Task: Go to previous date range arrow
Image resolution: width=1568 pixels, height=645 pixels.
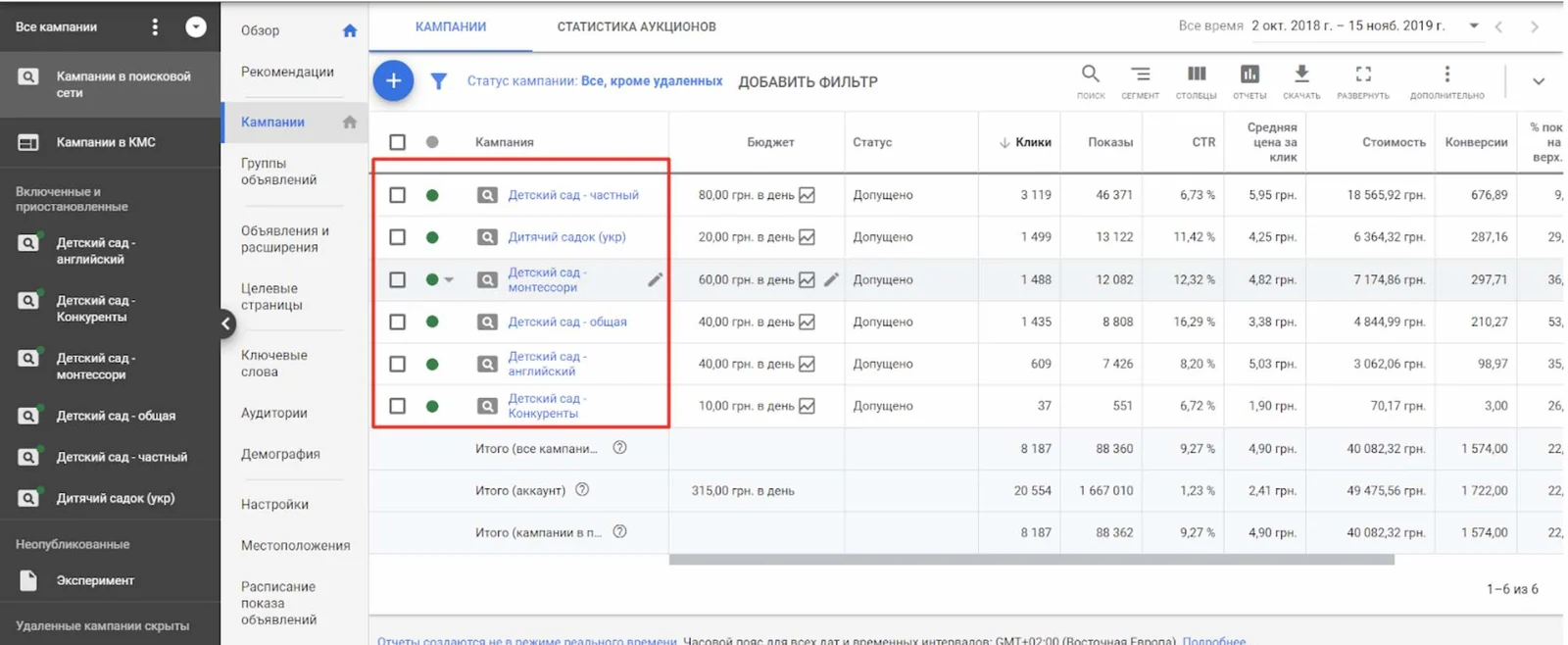Action: (1498, 26)
